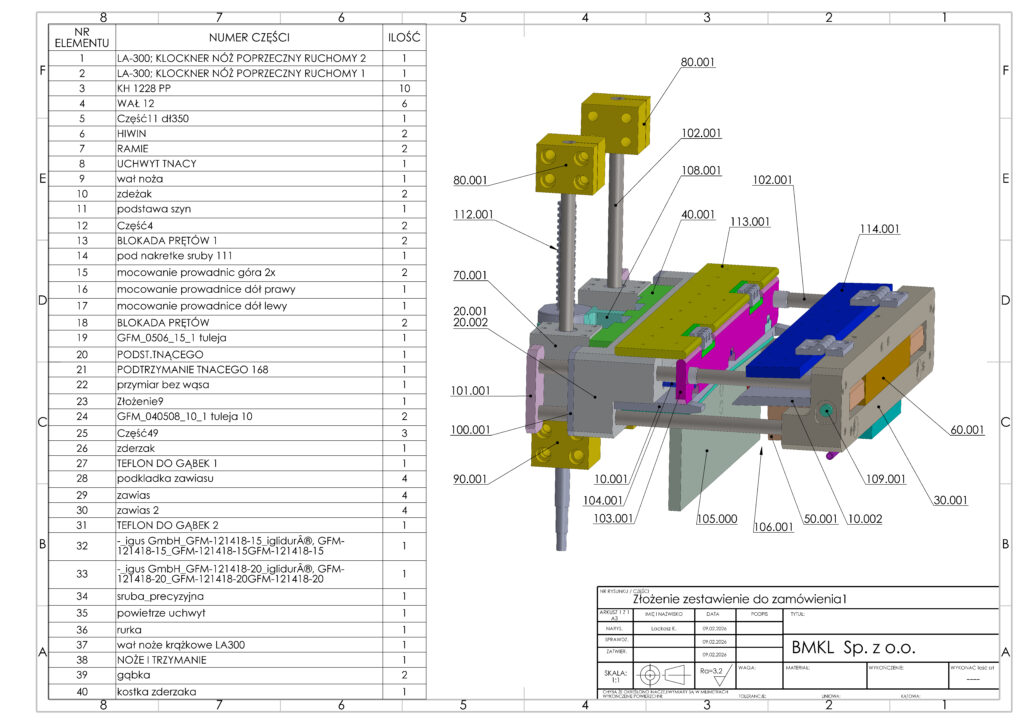
Task: Click the SKALA 1:1 scale cell
Action: pyautogui.click(x=614, y=673)
